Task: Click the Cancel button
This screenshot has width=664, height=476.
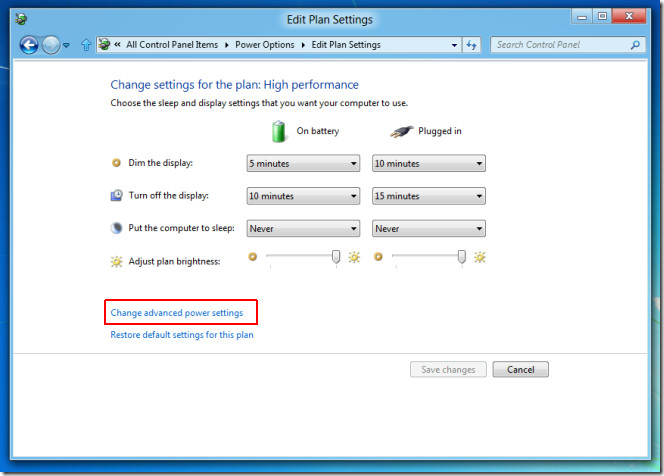Action: point(520,370)
